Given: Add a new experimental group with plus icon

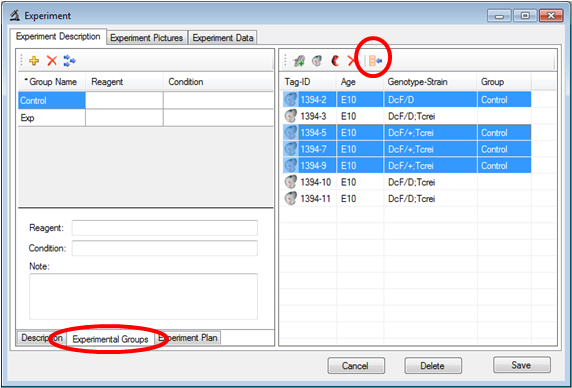Looking at the screenshot, I should pyautogui.click(x=34, y=61).
